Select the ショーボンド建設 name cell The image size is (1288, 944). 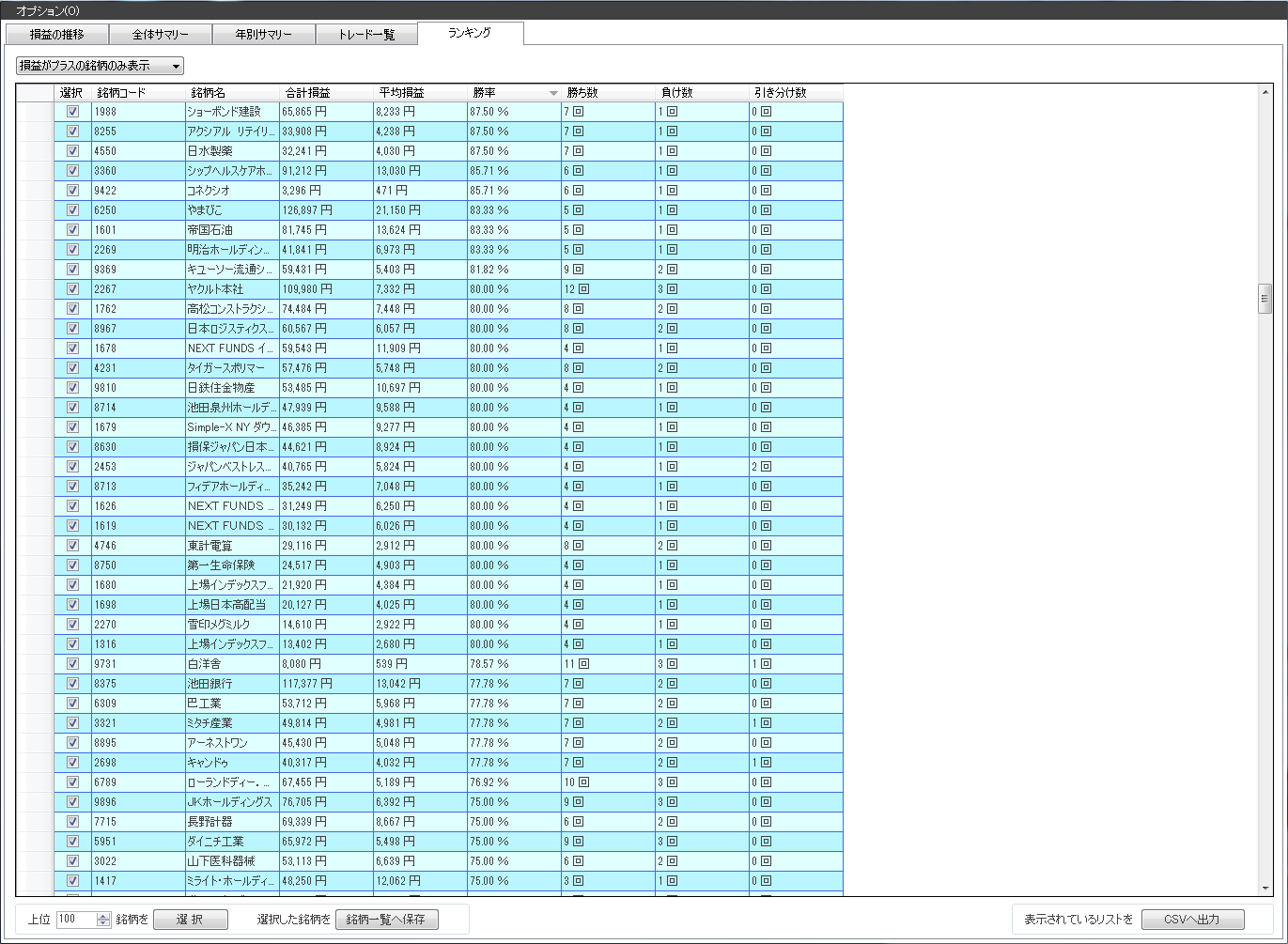232,112
